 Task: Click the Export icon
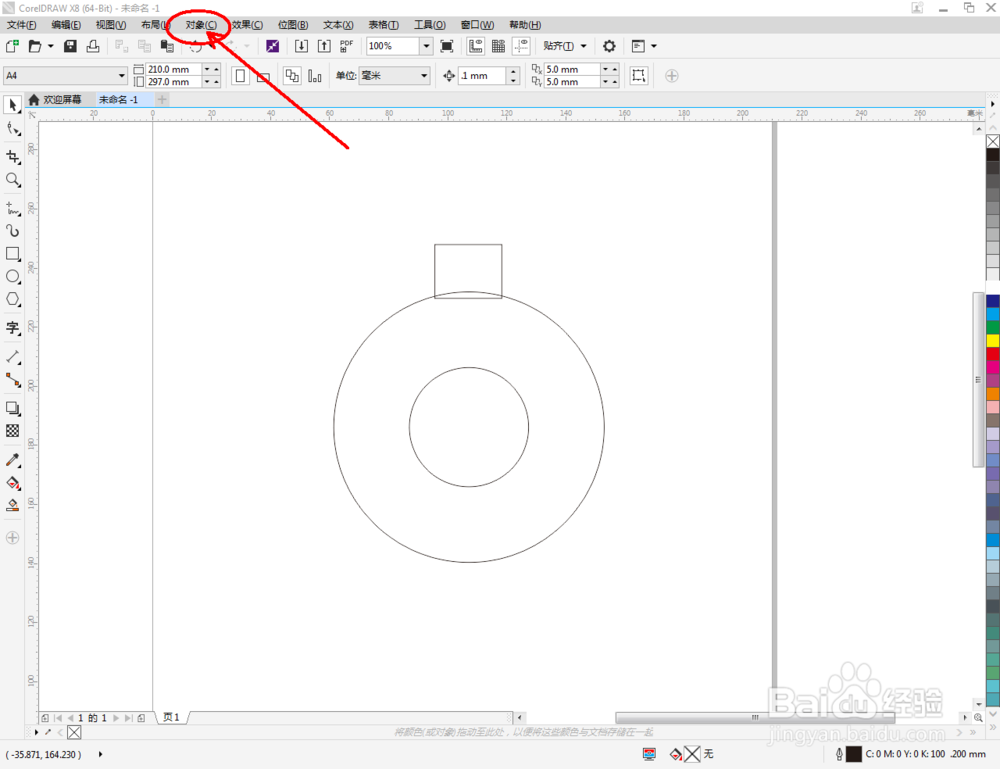click(324, 46)
